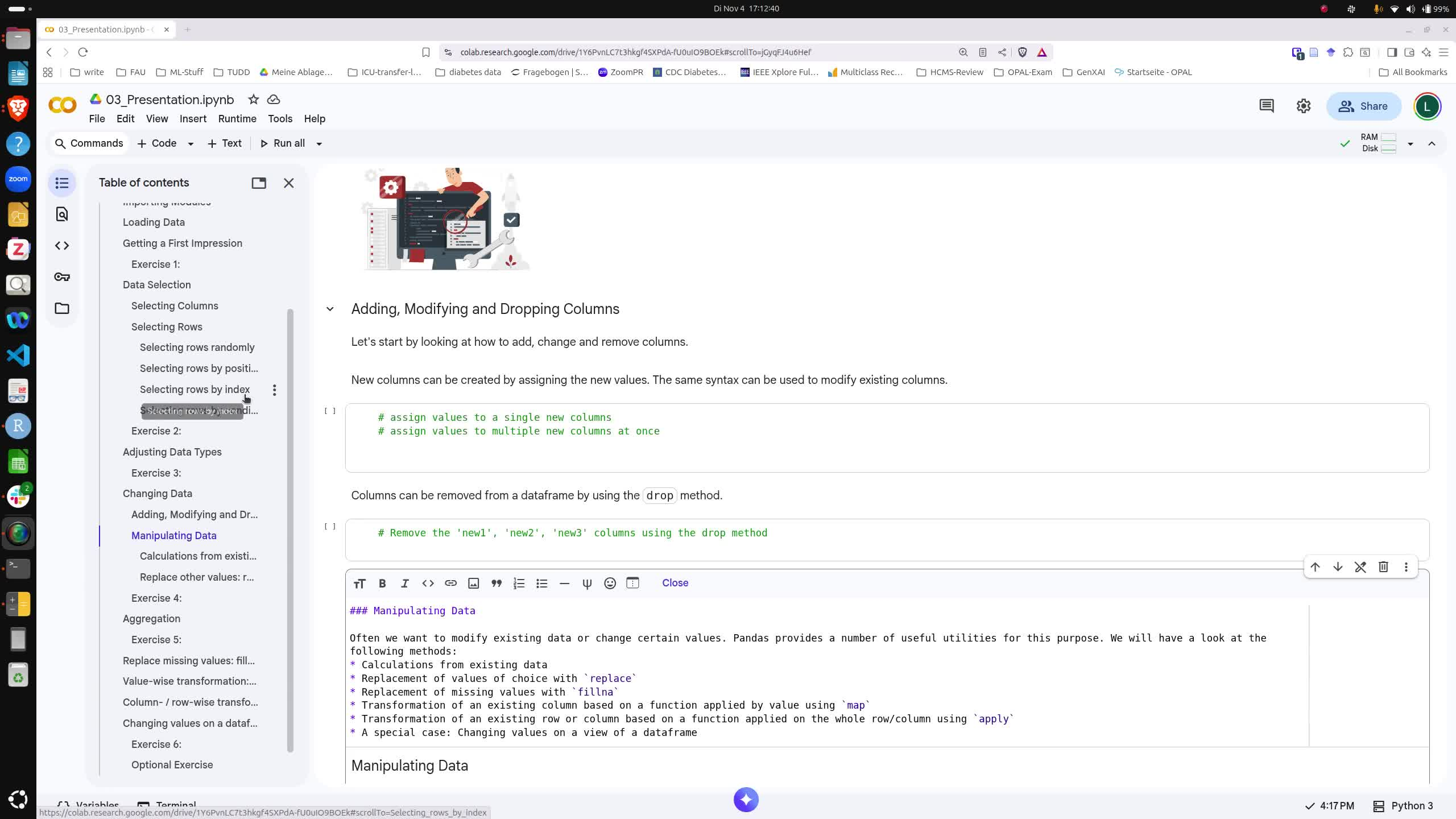Star the notebook

[x=254, y=100]
